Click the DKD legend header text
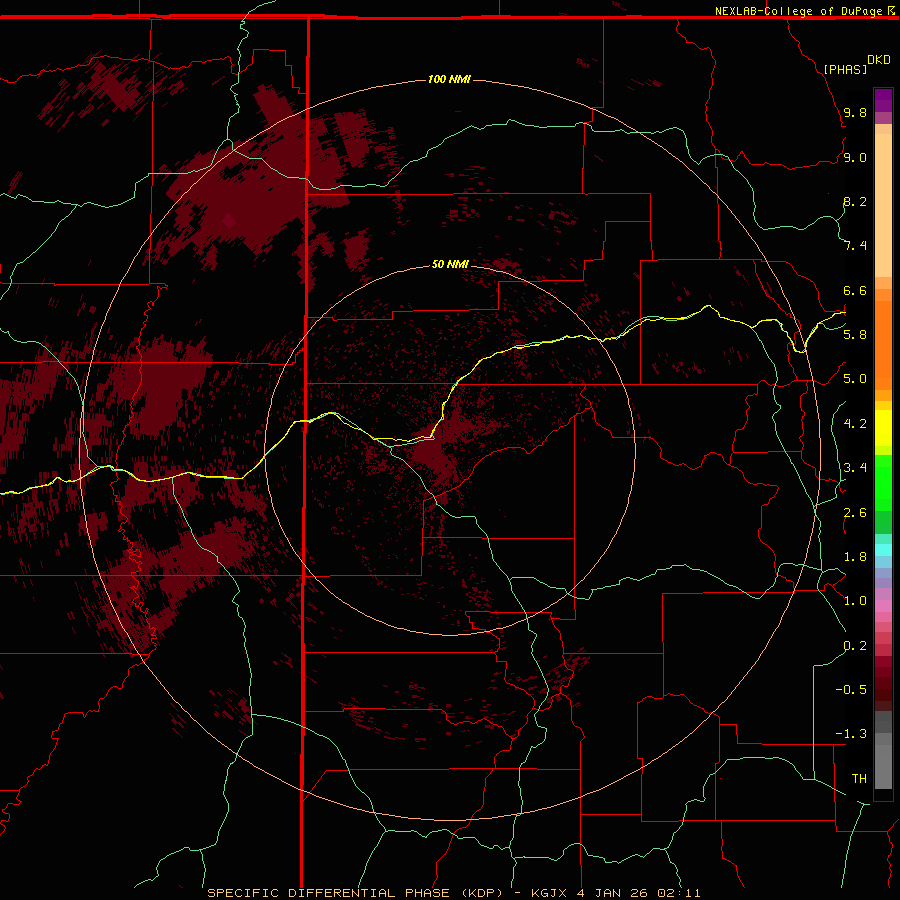This screenshot has height=900, width=900. coord(878,60)
